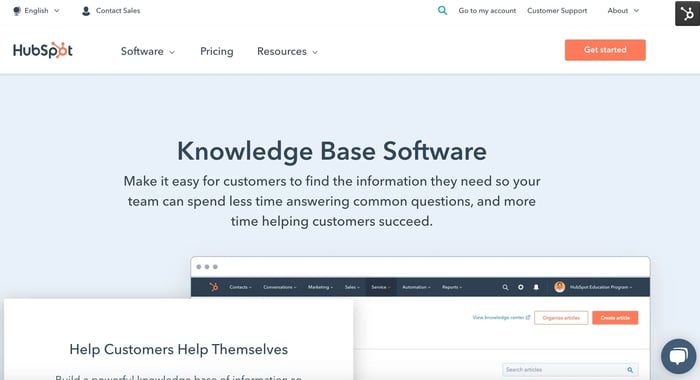The image size is (700, 380).
Task: Click the sprocket icon in the app mockup navbar
Action: click(214, 287)
